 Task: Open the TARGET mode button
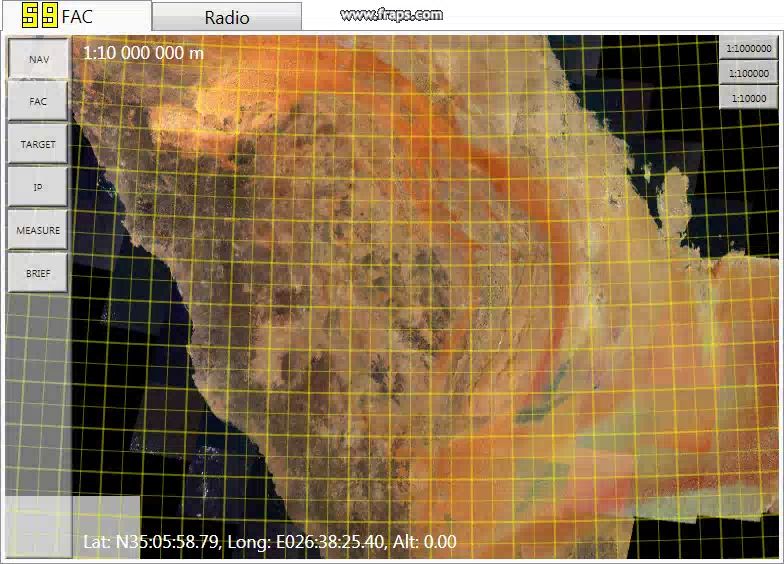[38, 144]
